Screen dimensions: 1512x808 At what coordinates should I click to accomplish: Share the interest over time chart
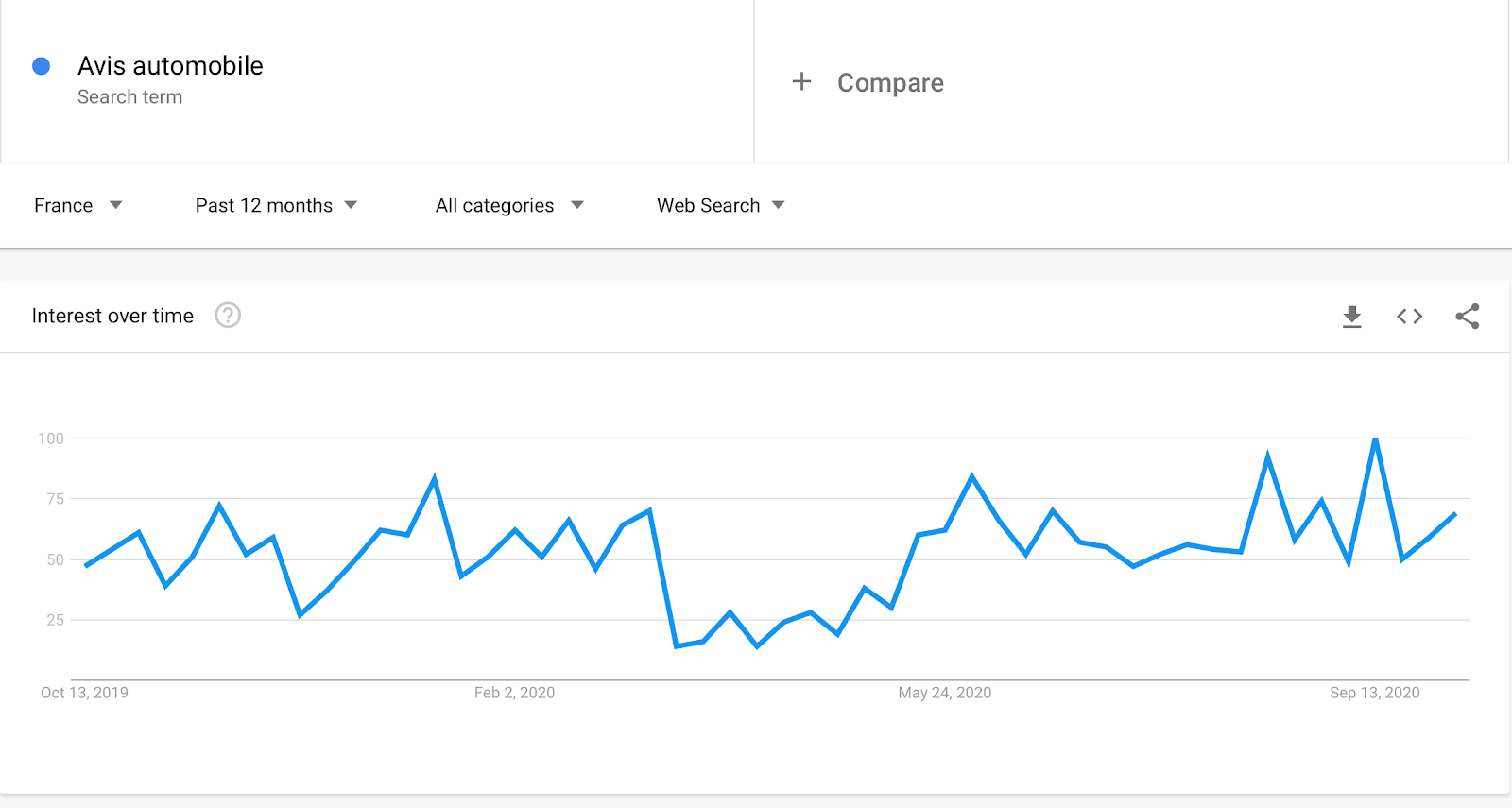(1468, 317)
